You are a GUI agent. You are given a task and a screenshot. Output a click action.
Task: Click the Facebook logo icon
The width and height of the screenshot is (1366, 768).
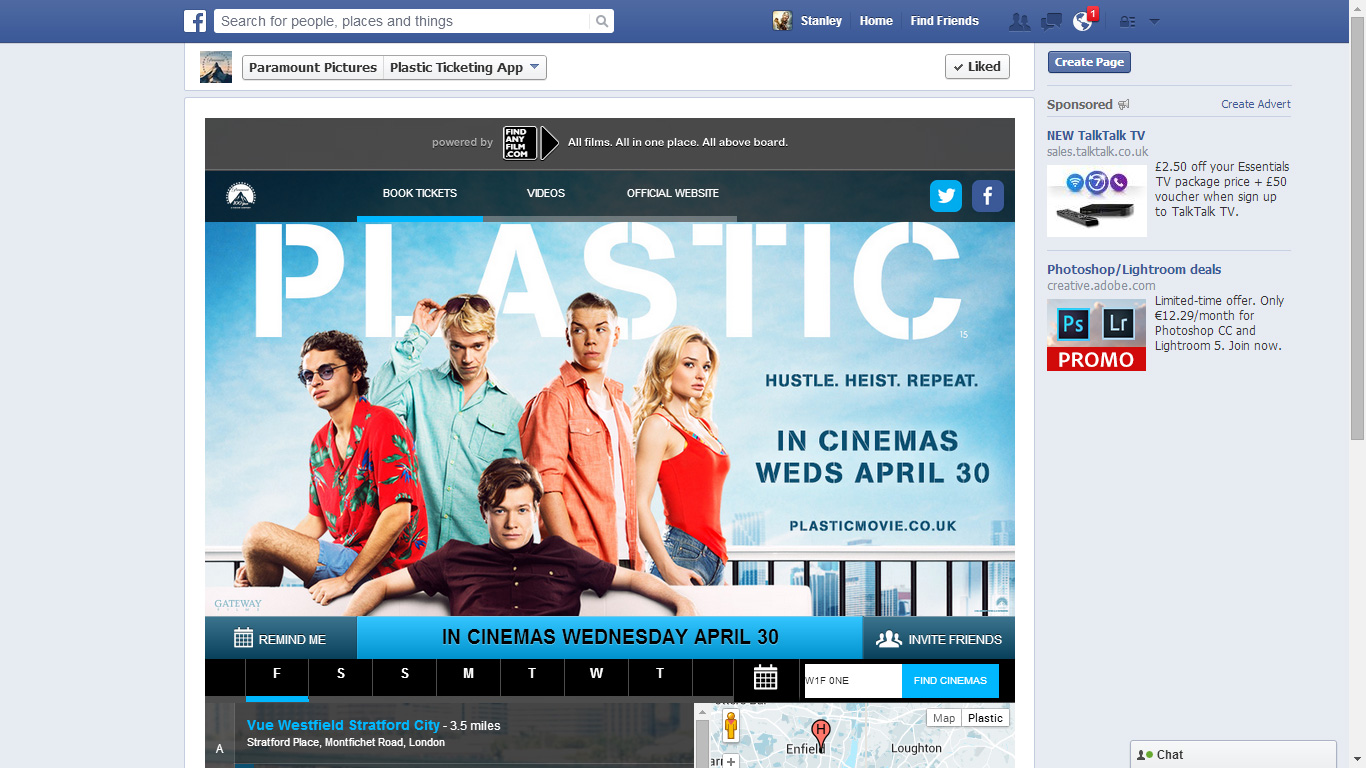click(195, 21)
